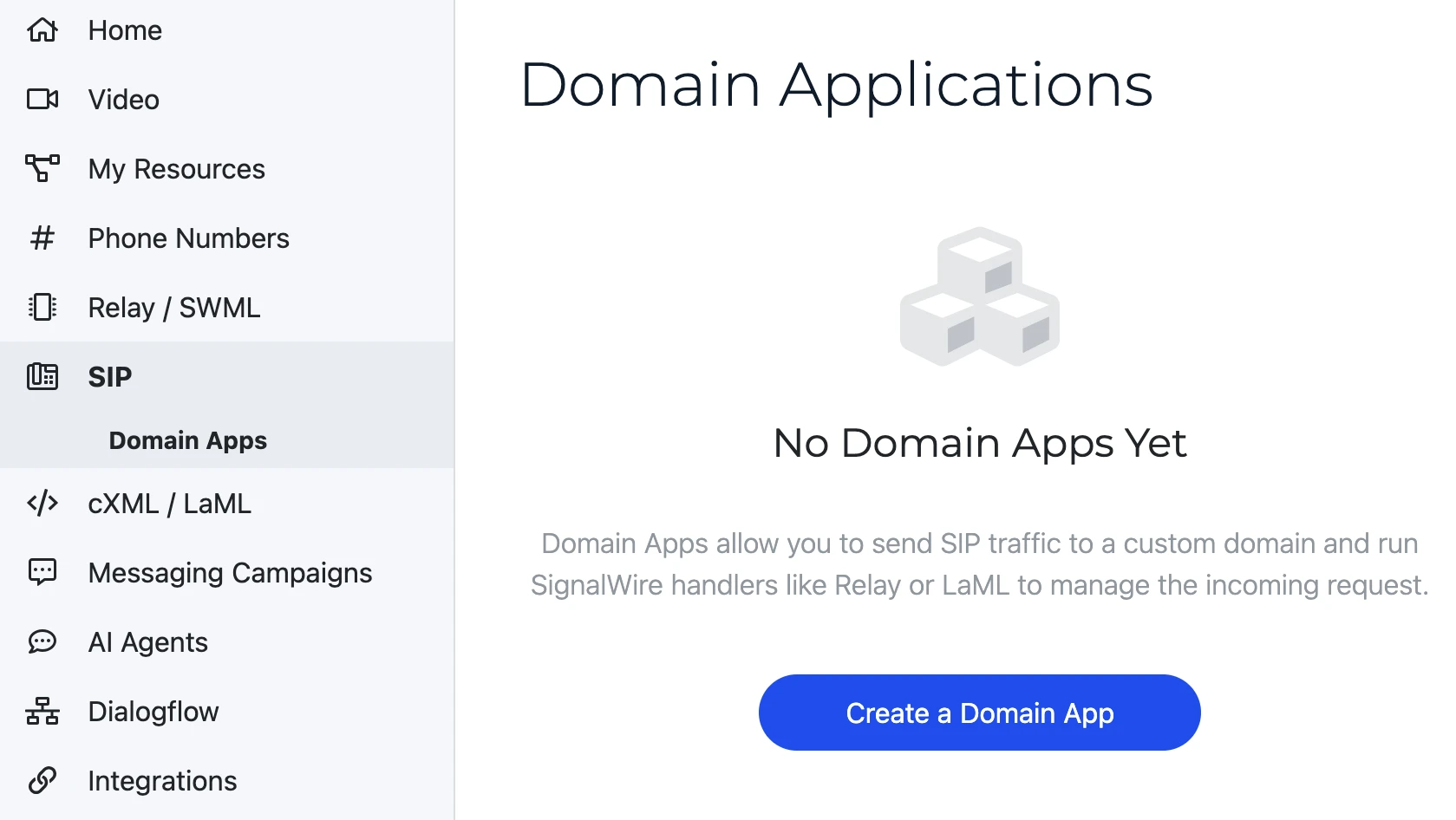
Task: Open Integrations via the link icon
Action: click(x=42, y=780)
